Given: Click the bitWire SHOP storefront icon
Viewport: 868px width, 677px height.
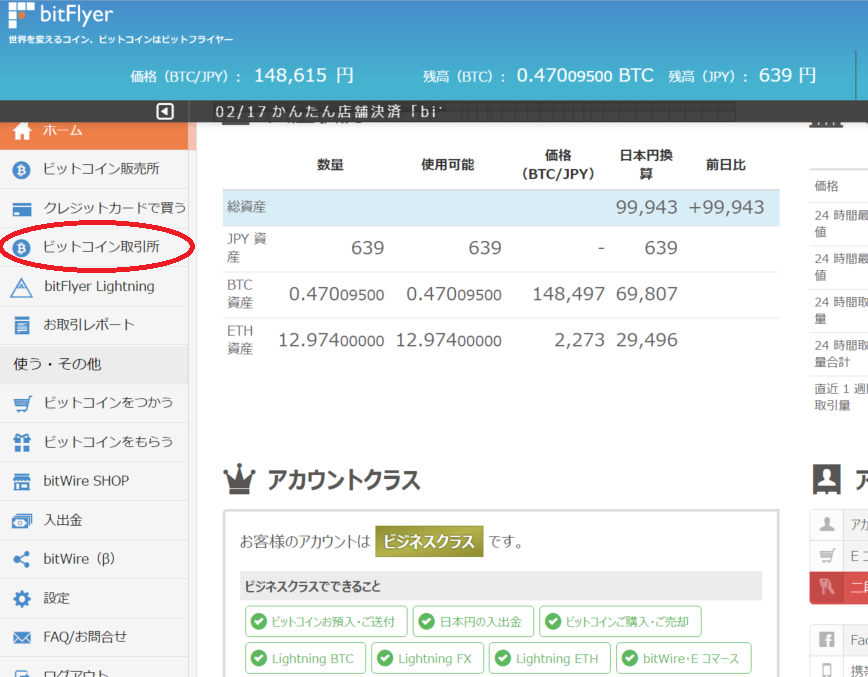Looking at the screenshot, I should click(22, 482).
